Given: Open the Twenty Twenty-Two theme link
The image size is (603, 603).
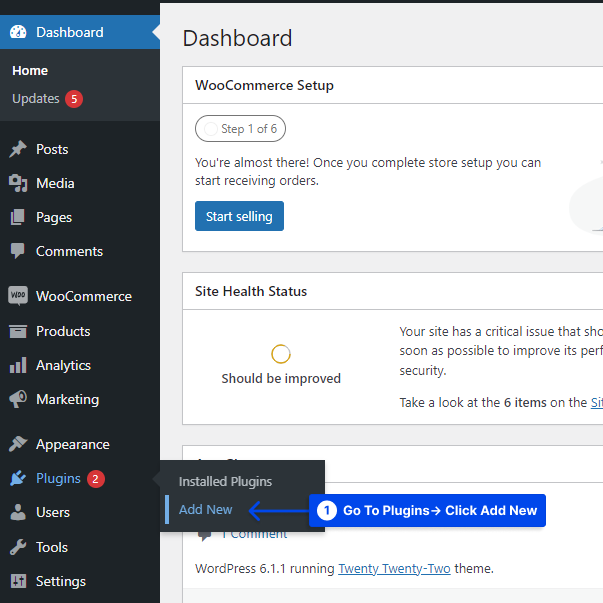Looking at the screenshot, I should pyautogui.click(x=394, y=568).
